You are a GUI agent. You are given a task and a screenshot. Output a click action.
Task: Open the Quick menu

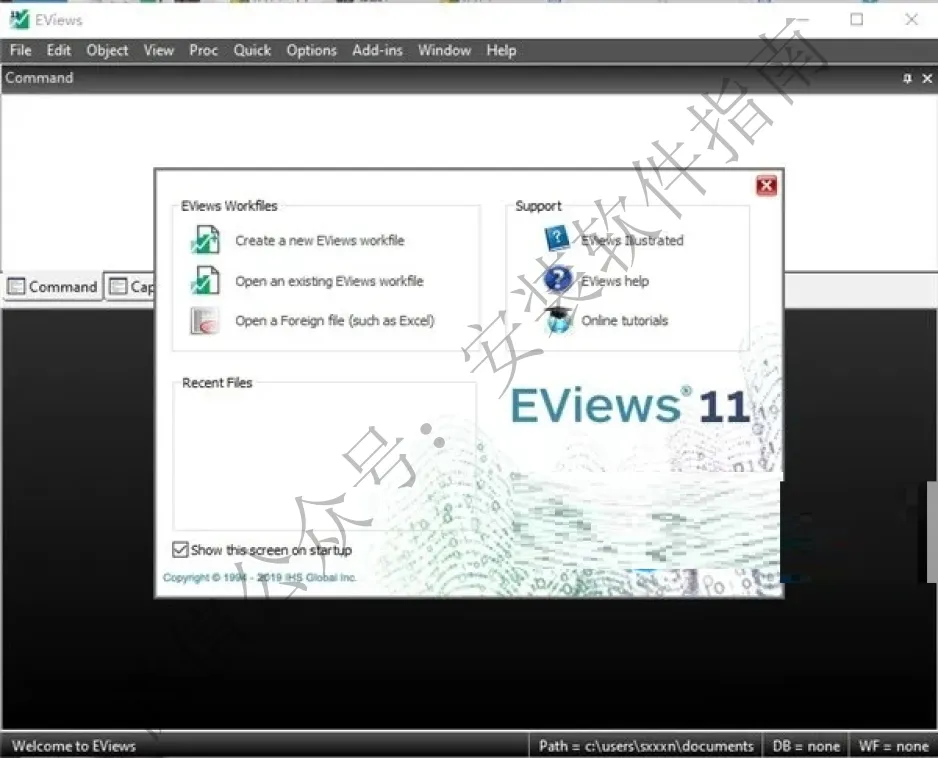click(252, 50)
